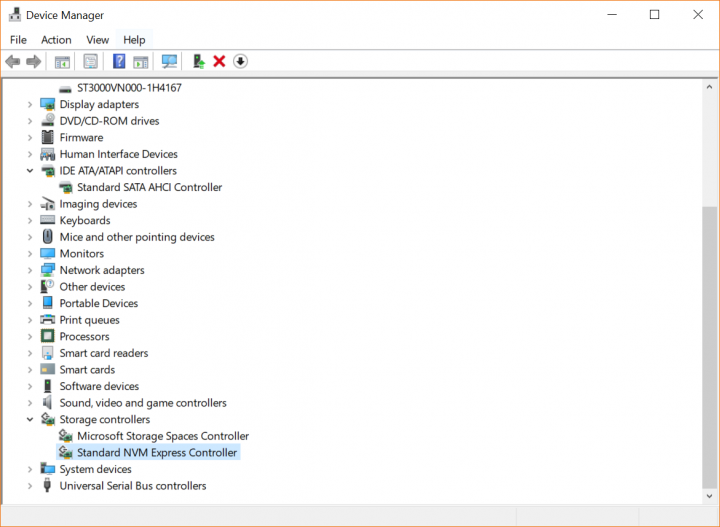Image resolution: width=720 pixels, height=527 pixels.
Task: Collapse the IDE ATA/ATAPI controllers node
Action: 30,171
